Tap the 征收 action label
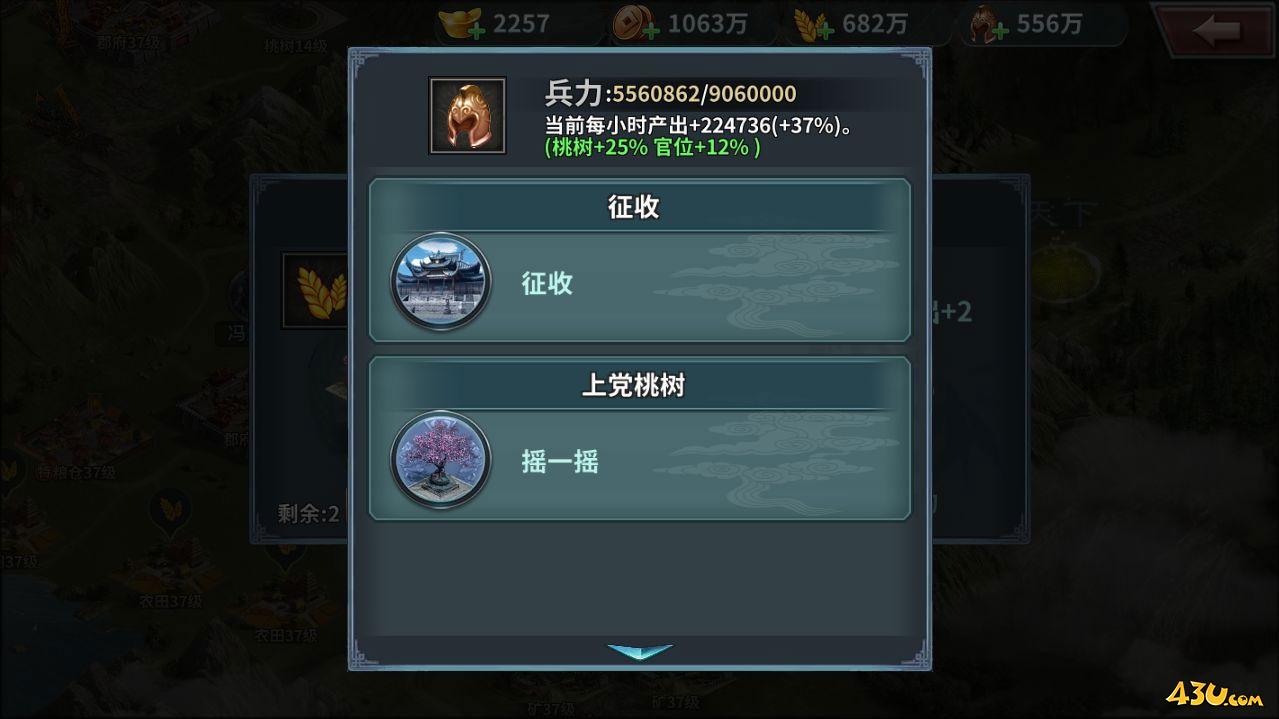The width and height of the screenshot is (1279, 719). pyautogui.click(x=547, y=283)
